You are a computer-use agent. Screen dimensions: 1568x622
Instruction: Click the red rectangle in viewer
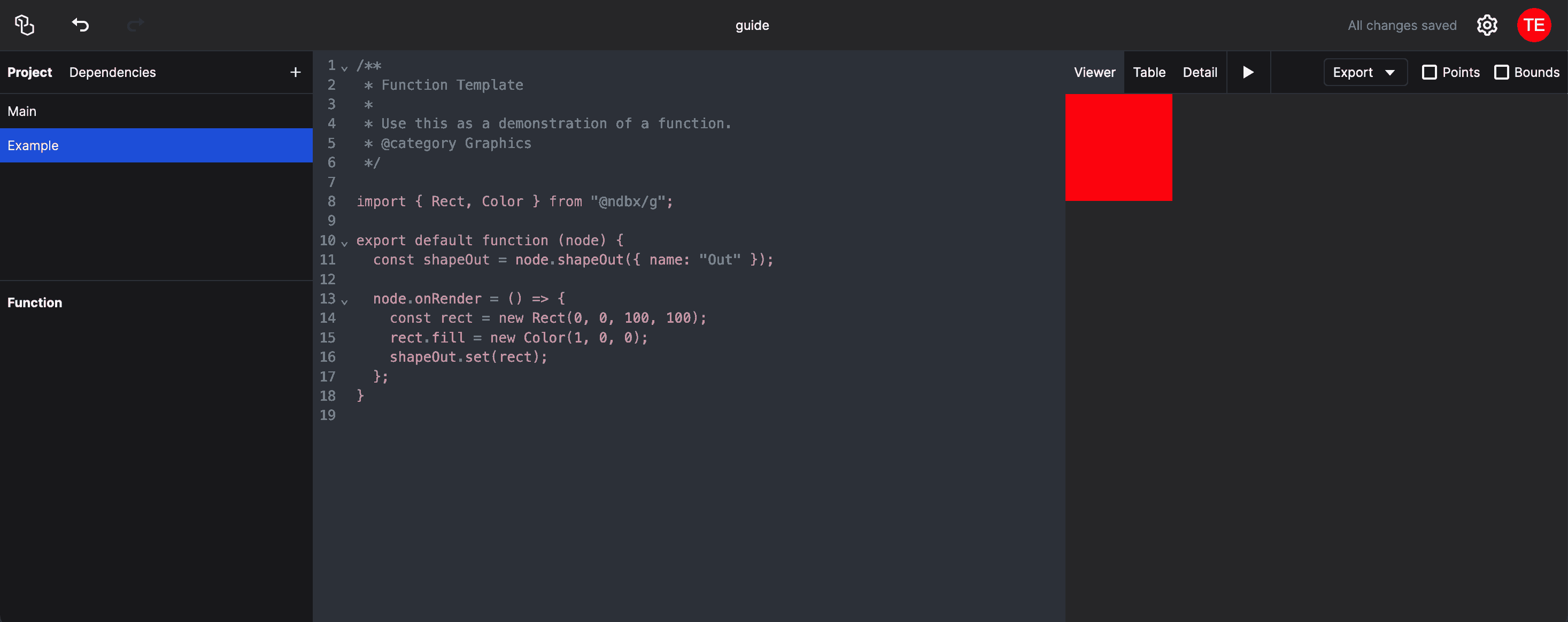coord(1118,147)
